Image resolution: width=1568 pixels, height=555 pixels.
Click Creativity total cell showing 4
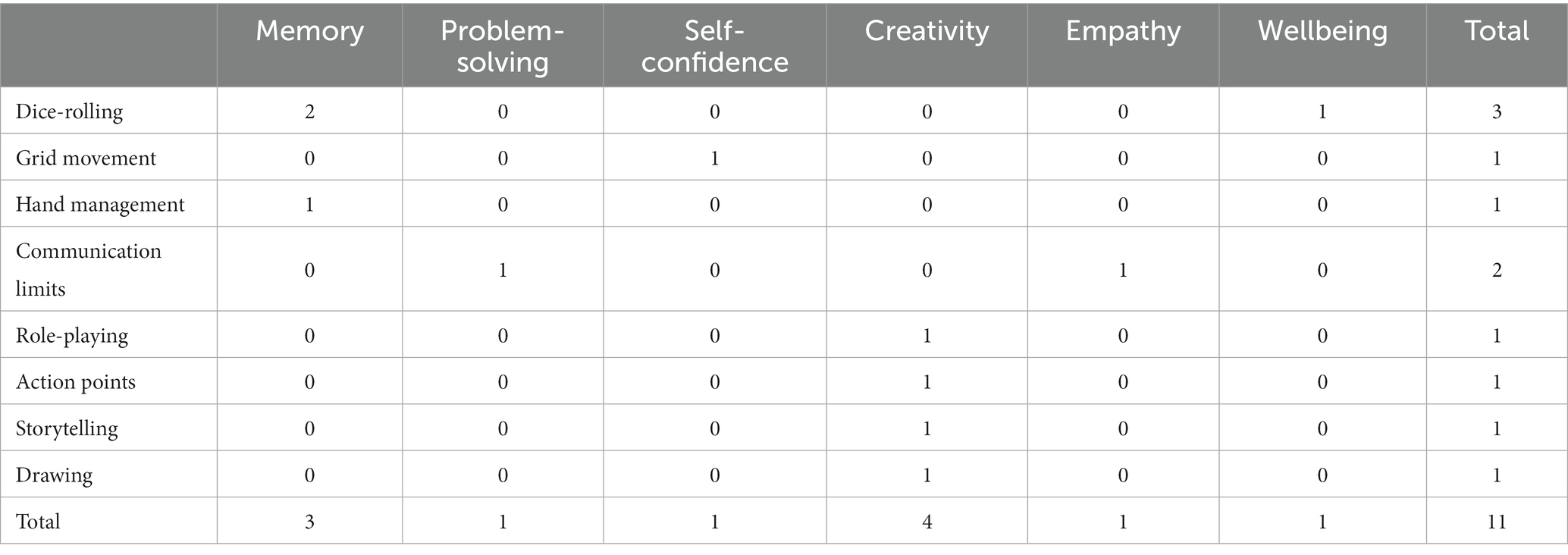927,522
